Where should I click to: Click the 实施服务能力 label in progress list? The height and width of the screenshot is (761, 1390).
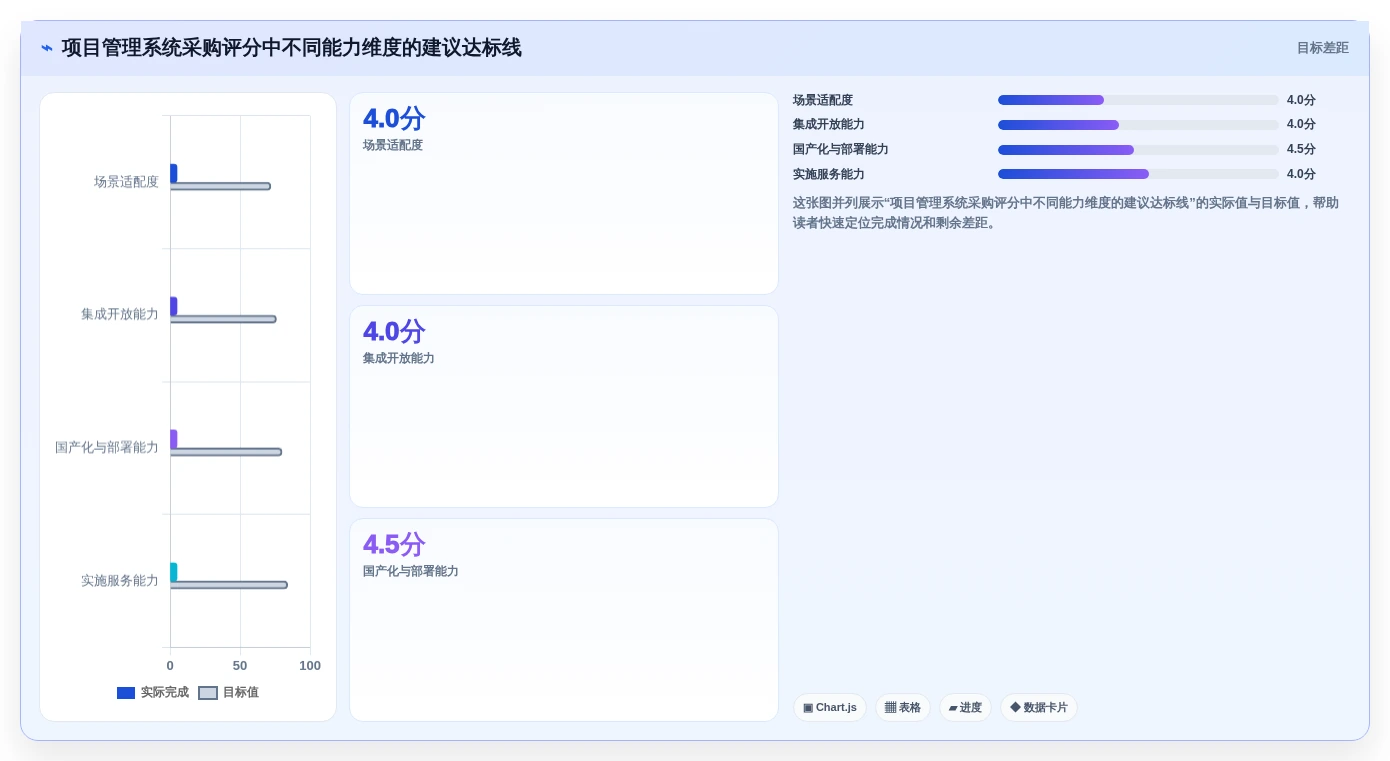(829, 174)
